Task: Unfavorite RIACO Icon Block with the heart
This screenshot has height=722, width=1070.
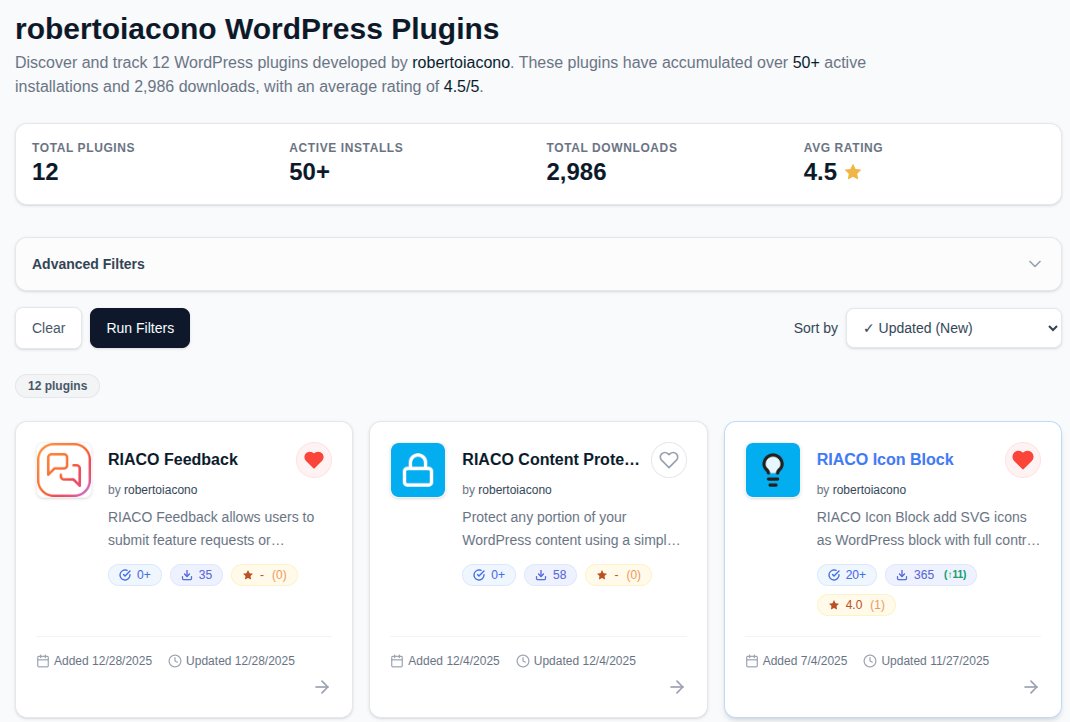Action: 1023,460
